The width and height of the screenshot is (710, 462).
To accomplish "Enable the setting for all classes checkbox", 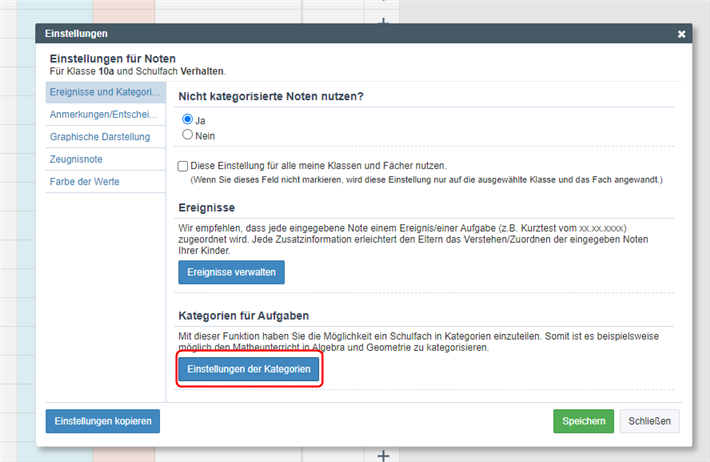I will [182, 166].
